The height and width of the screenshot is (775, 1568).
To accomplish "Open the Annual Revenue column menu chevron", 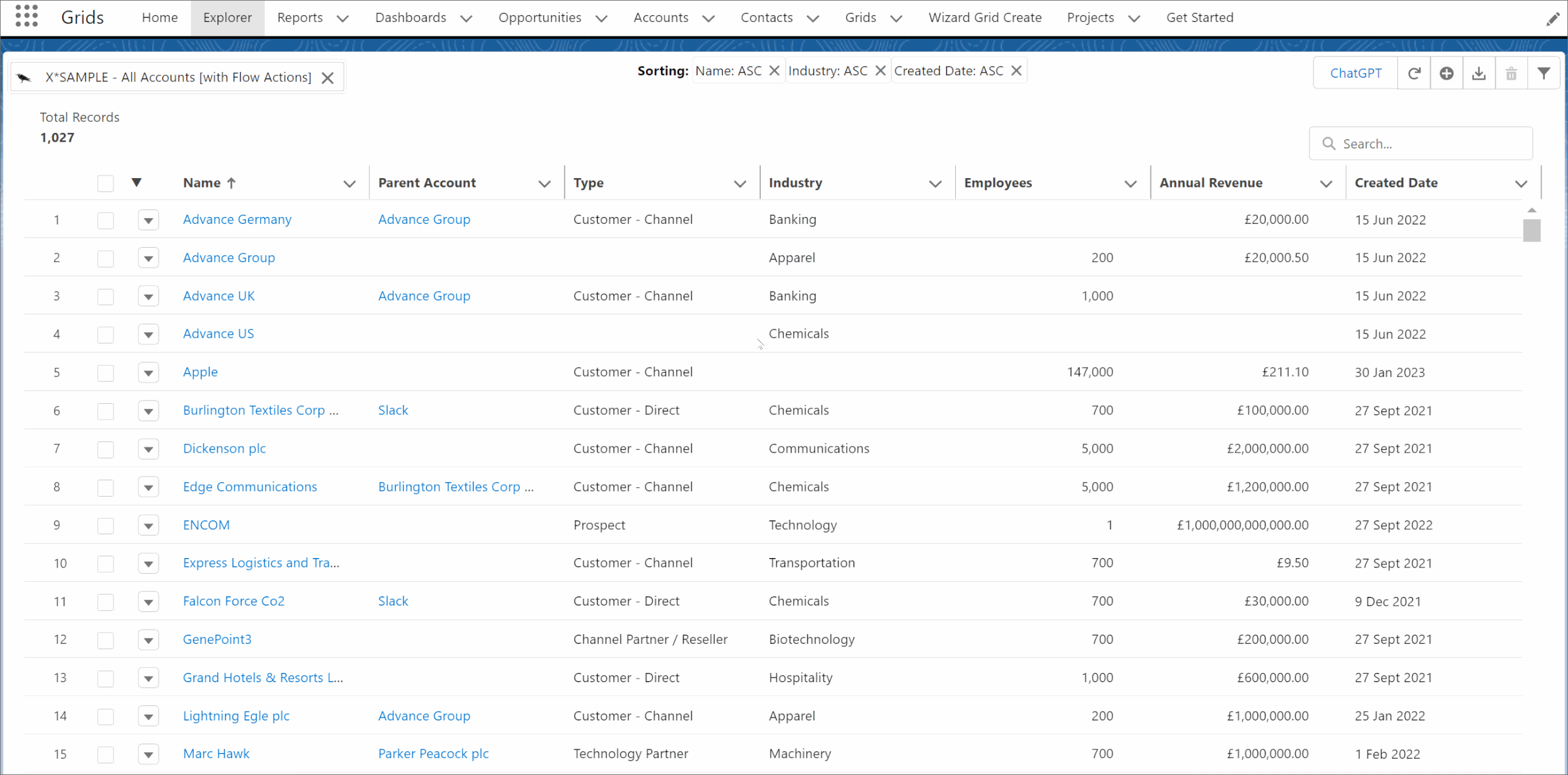I will (1326, 184).
